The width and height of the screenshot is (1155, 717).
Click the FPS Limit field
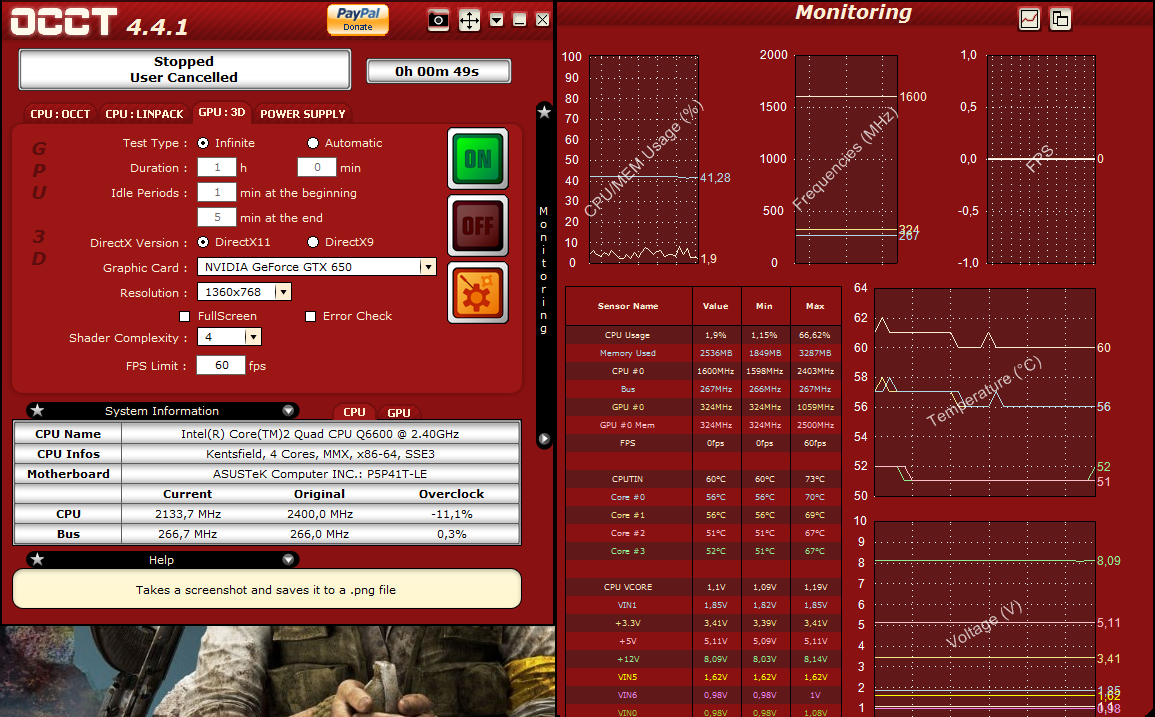tap(221, 365)
